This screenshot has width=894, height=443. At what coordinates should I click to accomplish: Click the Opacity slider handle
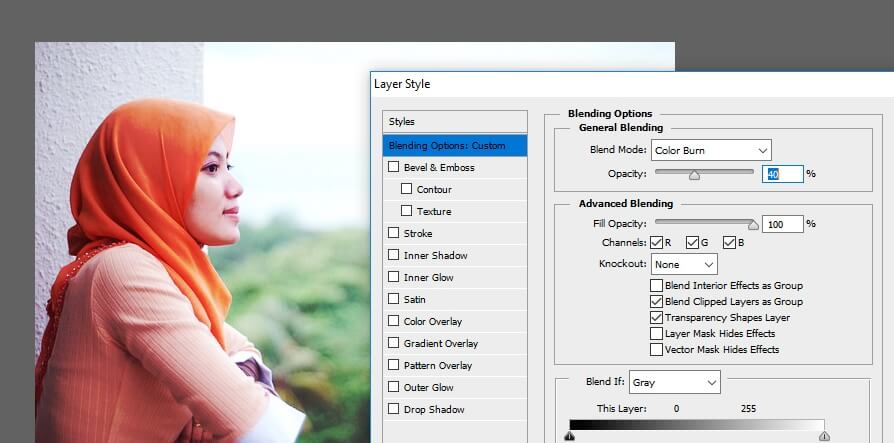point(694,175)
